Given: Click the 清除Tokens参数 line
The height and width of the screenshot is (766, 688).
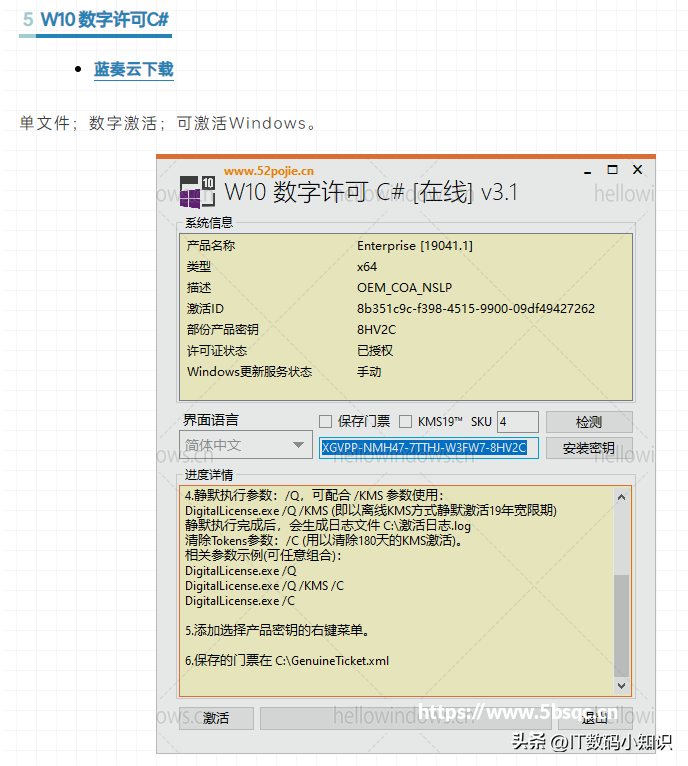Looking at the screenshot, I should [x=324, y=541].
